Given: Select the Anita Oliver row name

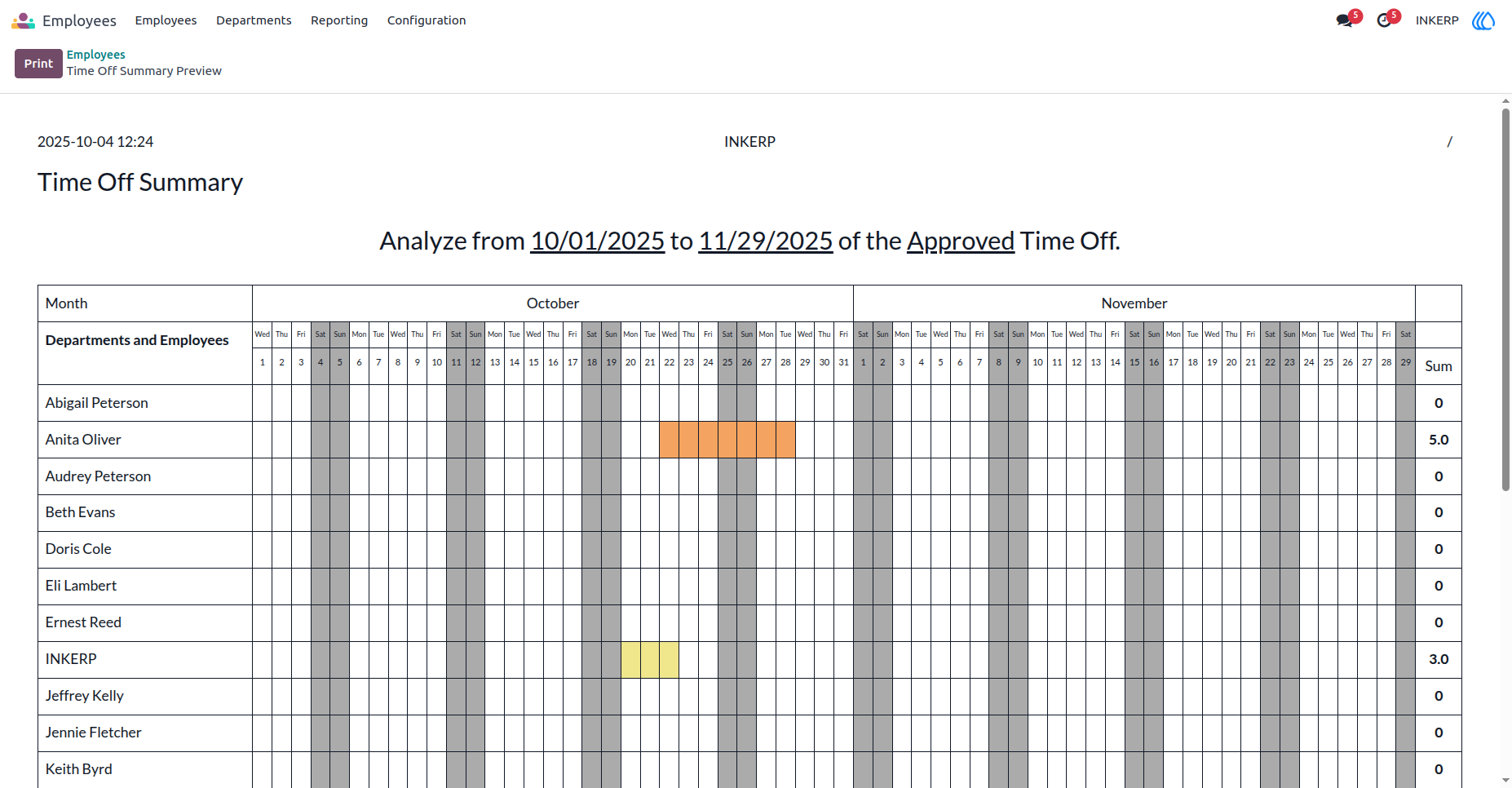Looking at the screenshot, I should coord(83,440).
